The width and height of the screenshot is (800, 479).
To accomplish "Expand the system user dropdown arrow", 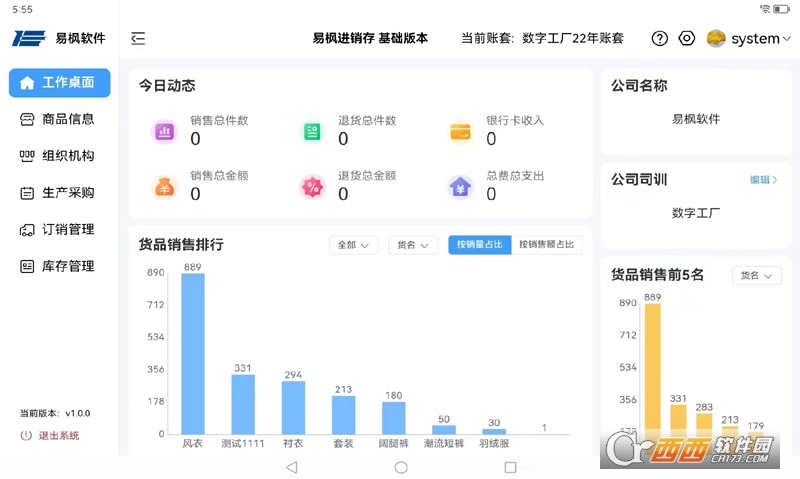I will pos(786,38).
